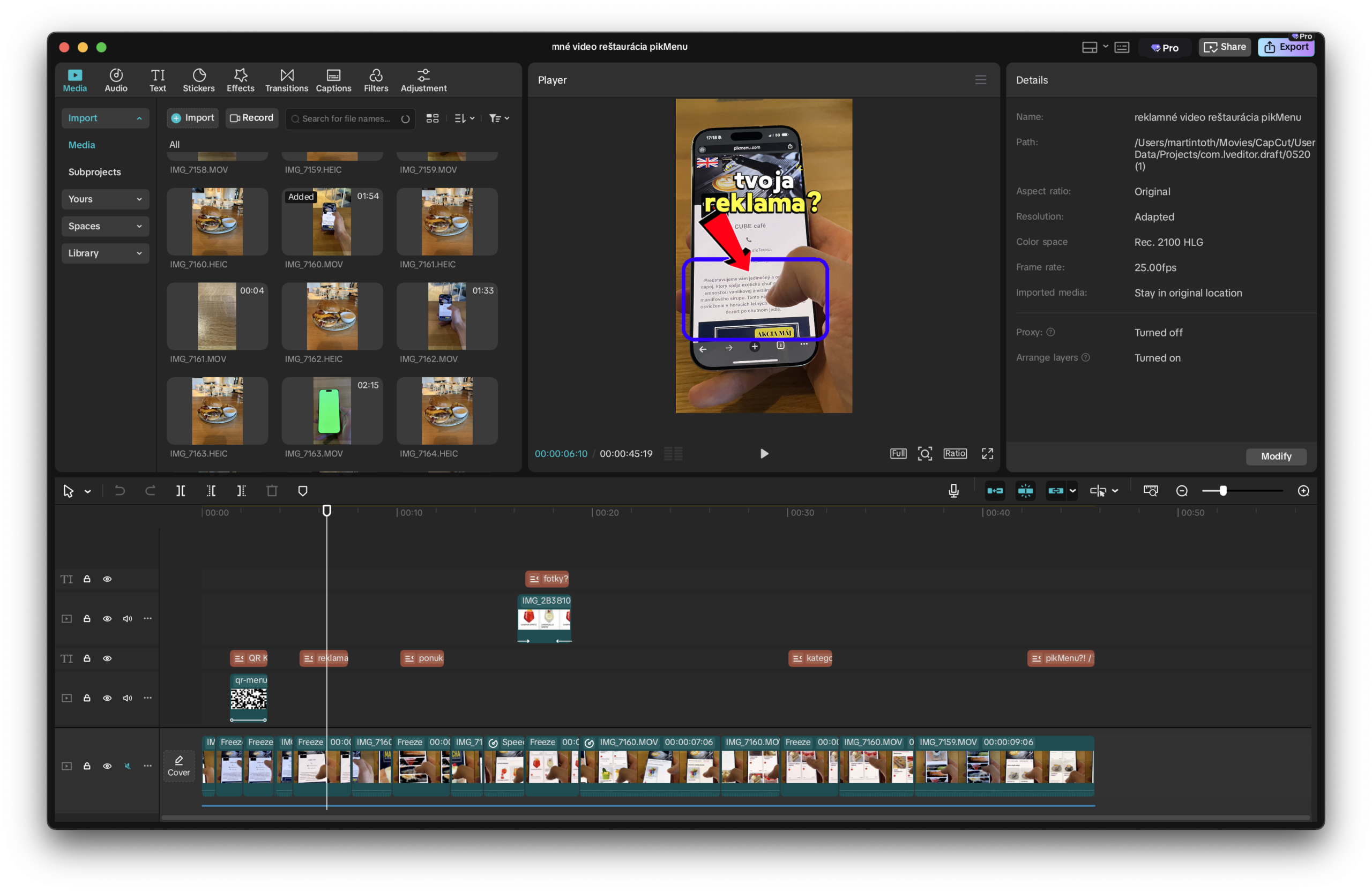
Task: Delete right of playhead tool
Action: (x=241, y=491)
